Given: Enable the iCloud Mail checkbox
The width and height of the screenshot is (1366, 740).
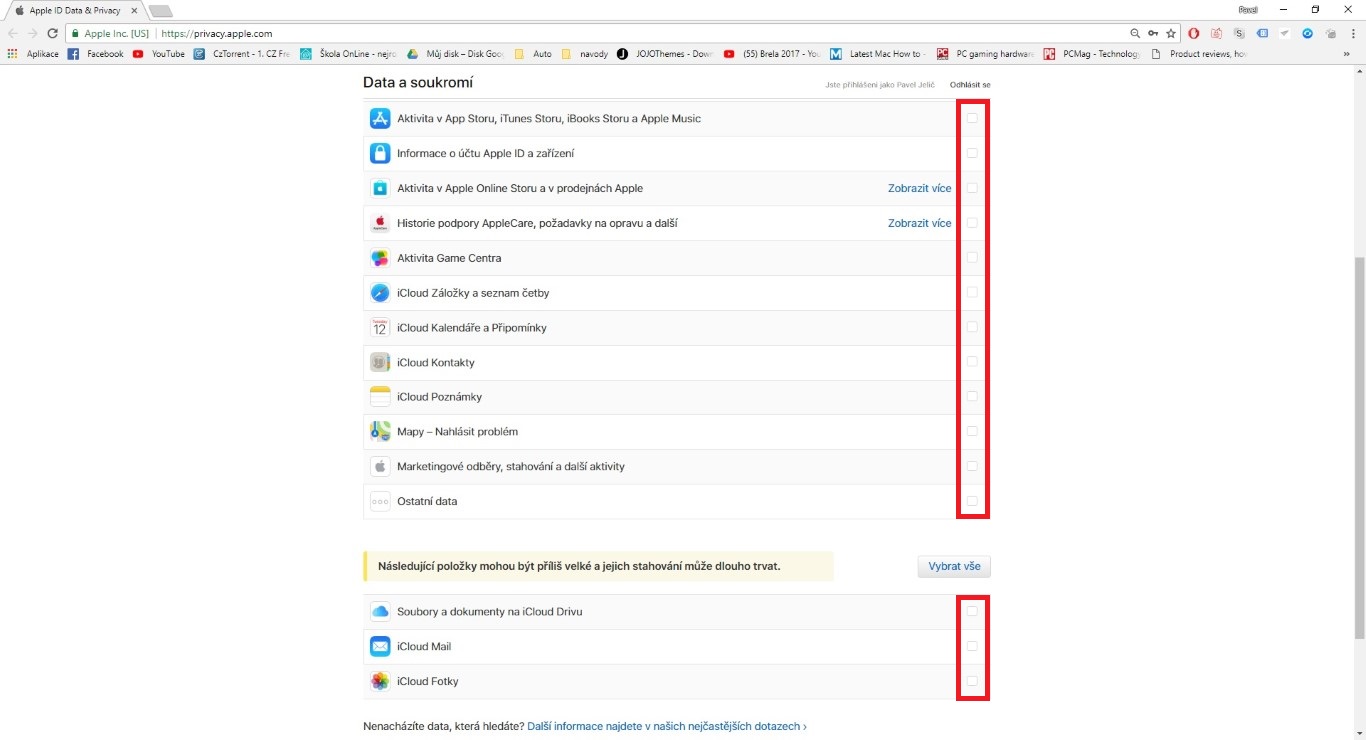Looking at the screenshot, I should click(972, 646).
